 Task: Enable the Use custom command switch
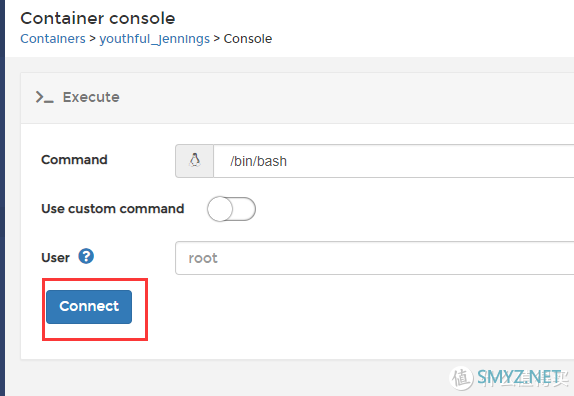[x=231, y=209]
